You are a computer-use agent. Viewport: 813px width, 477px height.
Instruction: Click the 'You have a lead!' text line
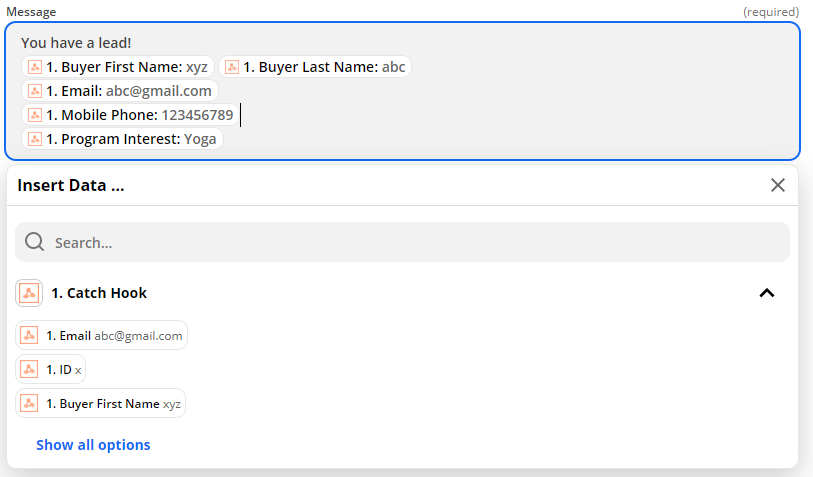[x=76, y=43]
